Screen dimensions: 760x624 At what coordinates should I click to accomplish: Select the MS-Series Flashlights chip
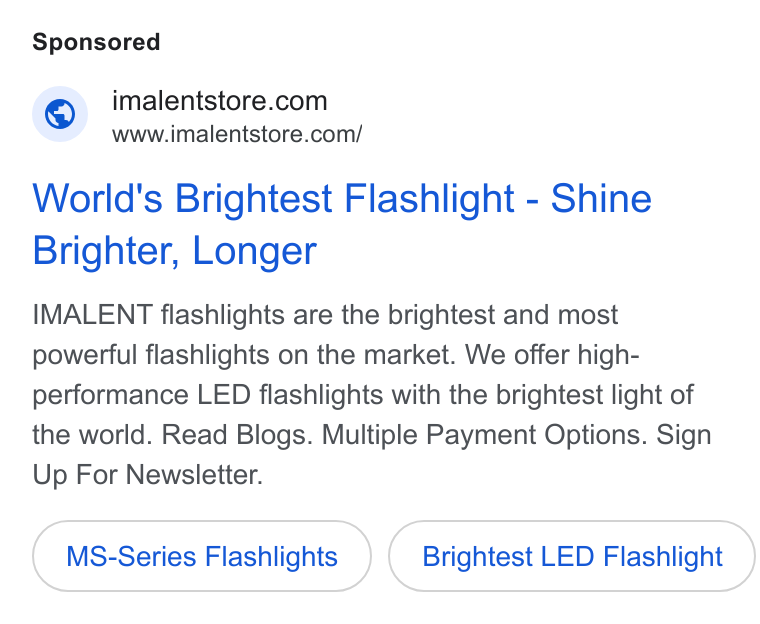tap(202, 556)
